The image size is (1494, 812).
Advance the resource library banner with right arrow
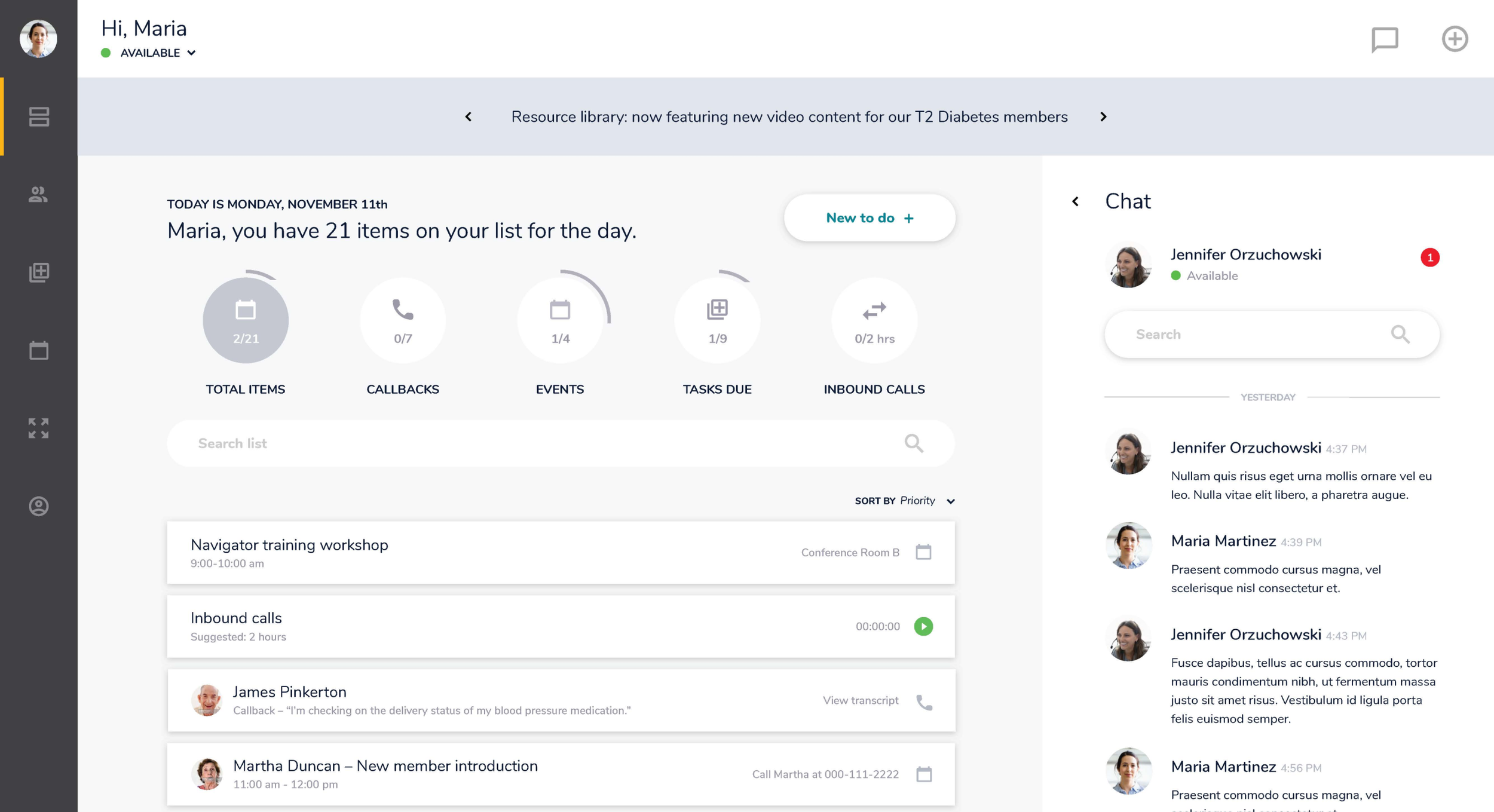tap(1103, 117)
